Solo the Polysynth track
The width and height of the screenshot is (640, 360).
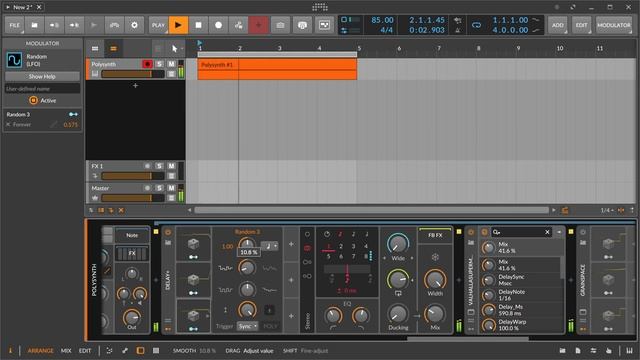[x=159, y=64]
